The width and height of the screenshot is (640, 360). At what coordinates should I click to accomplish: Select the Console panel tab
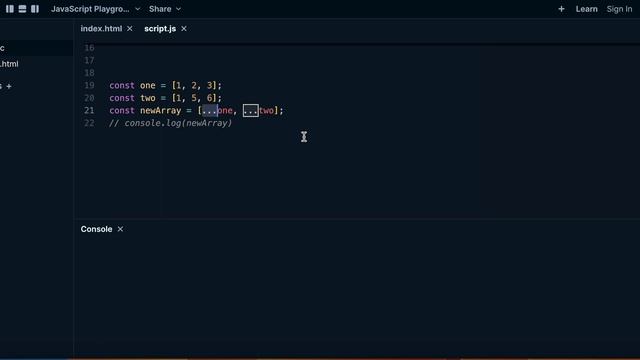click(x=96, y=229)
